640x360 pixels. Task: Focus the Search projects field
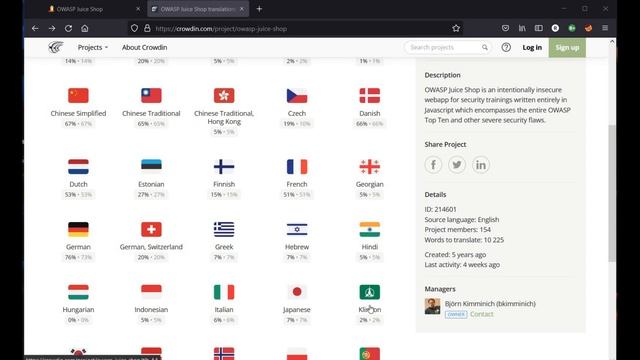pos(447,47)
